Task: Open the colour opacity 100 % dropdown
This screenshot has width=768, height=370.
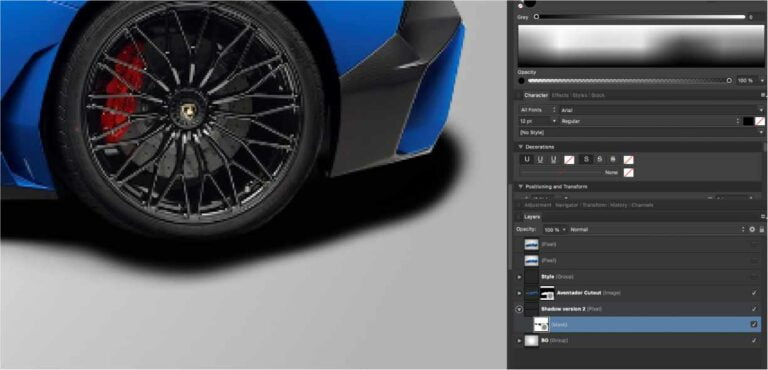Action: (x=750, y=80)
